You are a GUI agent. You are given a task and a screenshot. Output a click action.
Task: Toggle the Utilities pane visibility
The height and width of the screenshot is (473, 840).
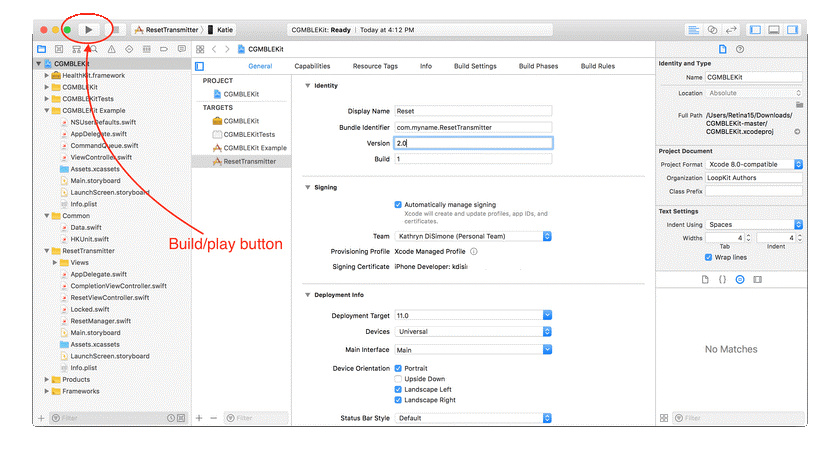(793, 30)
